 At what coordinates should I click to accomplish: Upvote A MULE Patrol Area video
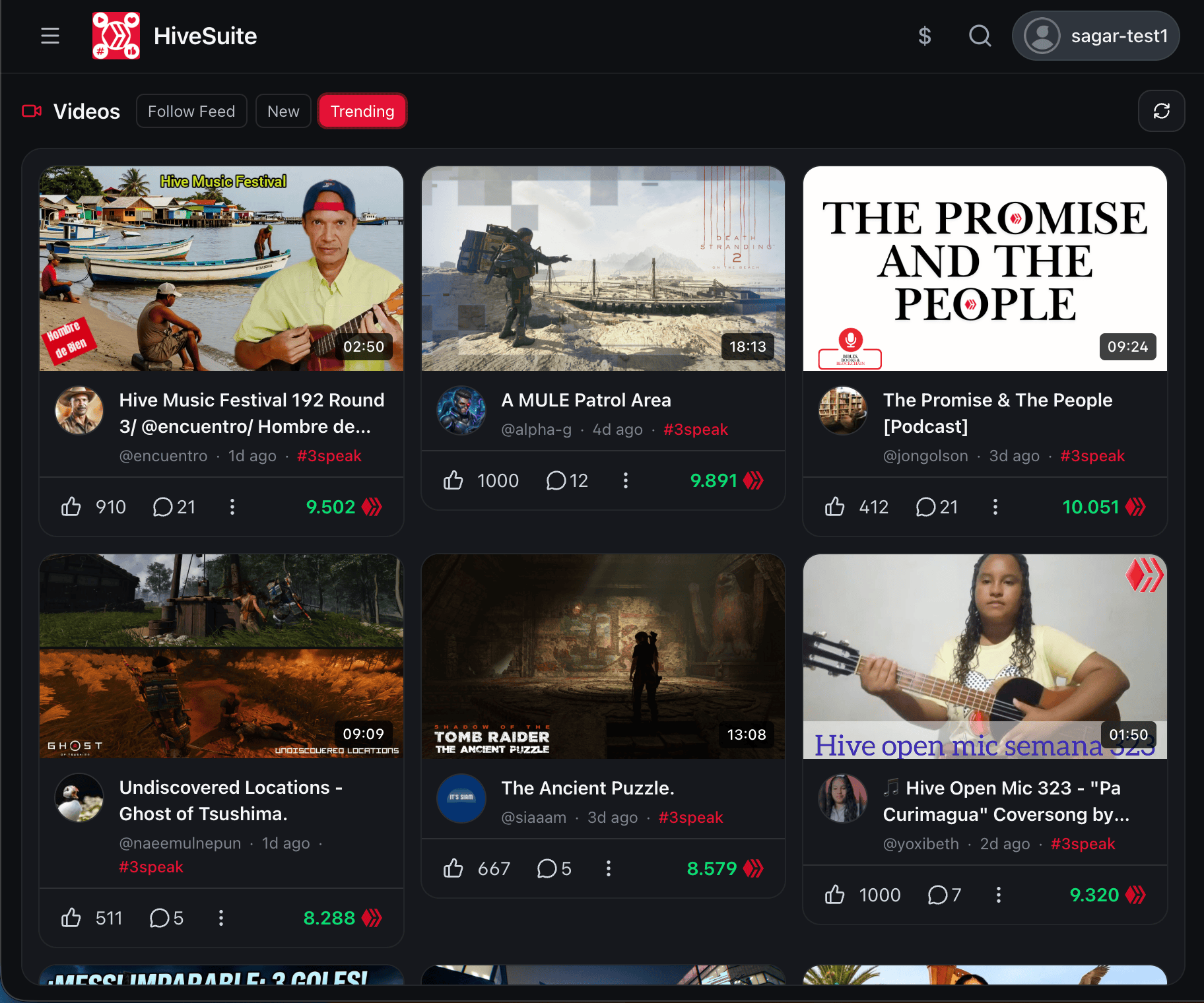point(453,480)
